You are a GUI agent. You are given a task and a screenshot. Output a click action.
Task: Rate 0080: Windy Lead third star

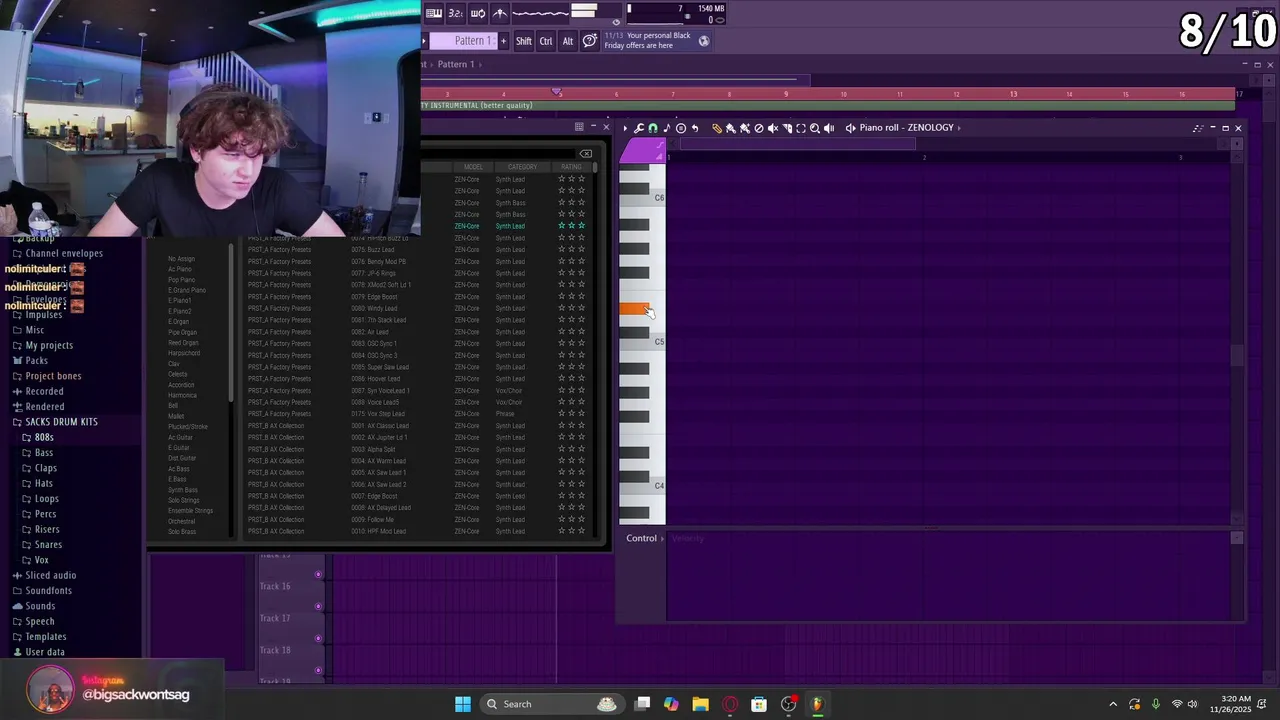click(581, 308)
